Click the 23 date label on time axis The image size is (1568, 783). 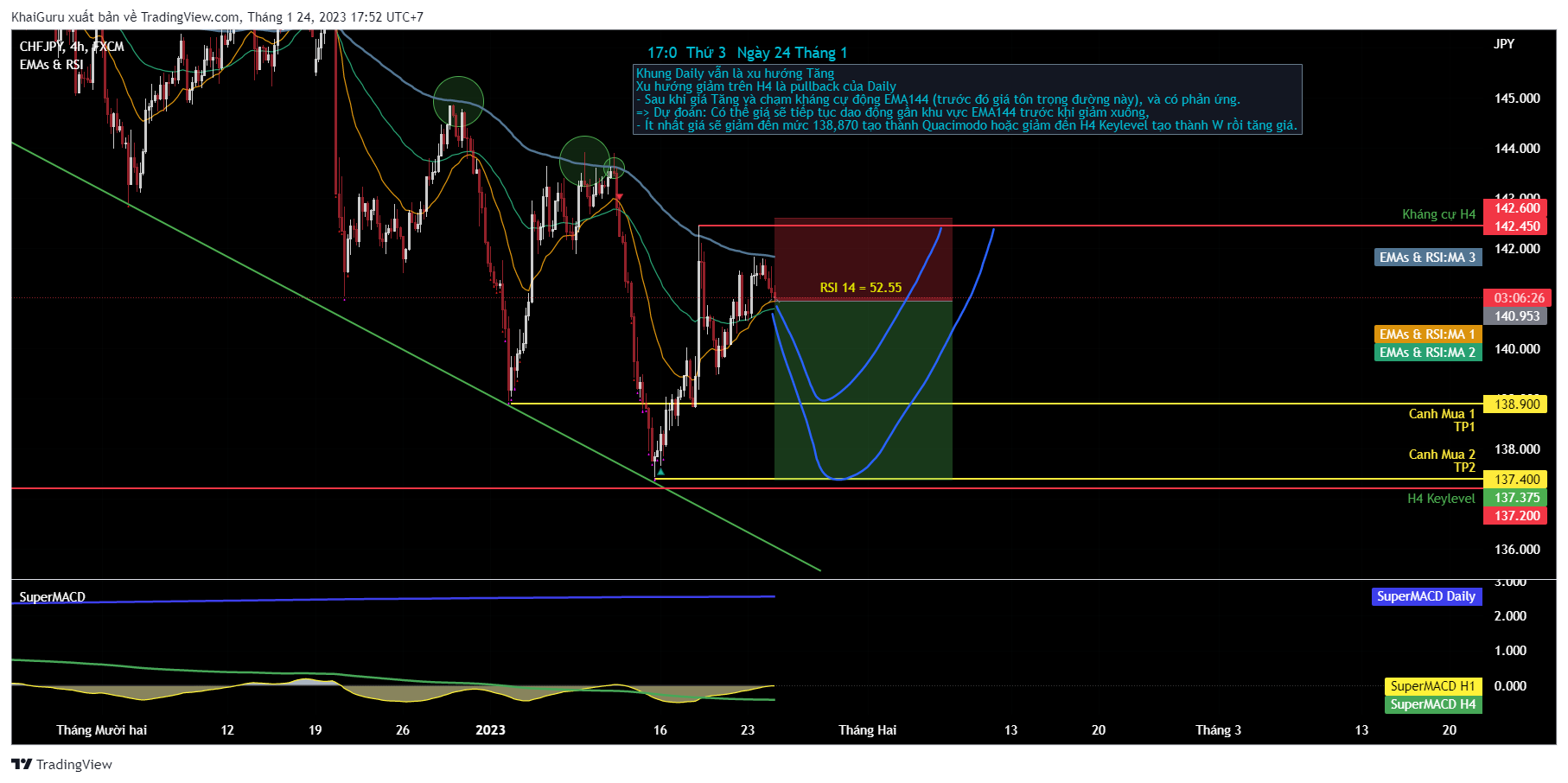pyautogui.click(x=748, y=730)
